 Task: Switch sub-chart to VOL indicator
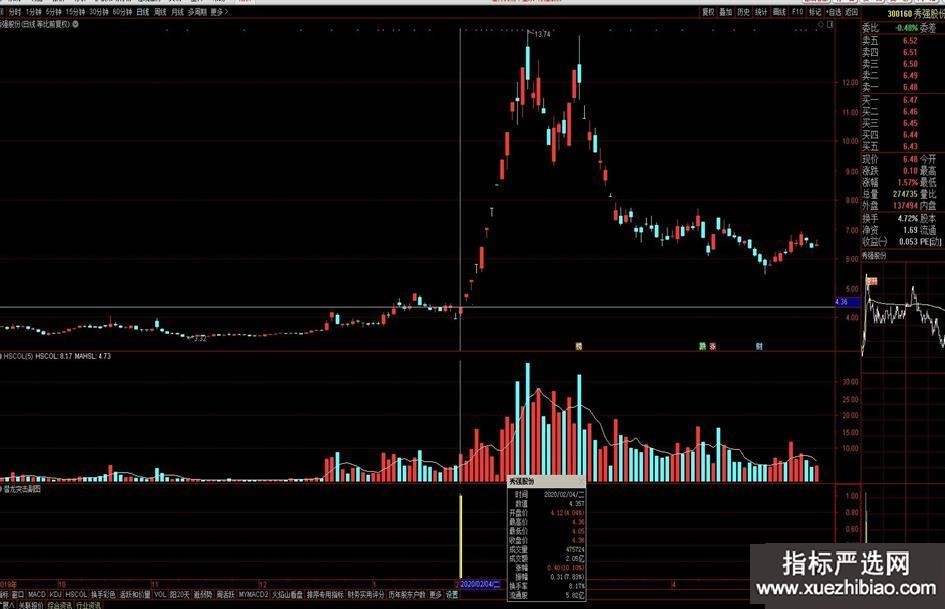[160, 595]
